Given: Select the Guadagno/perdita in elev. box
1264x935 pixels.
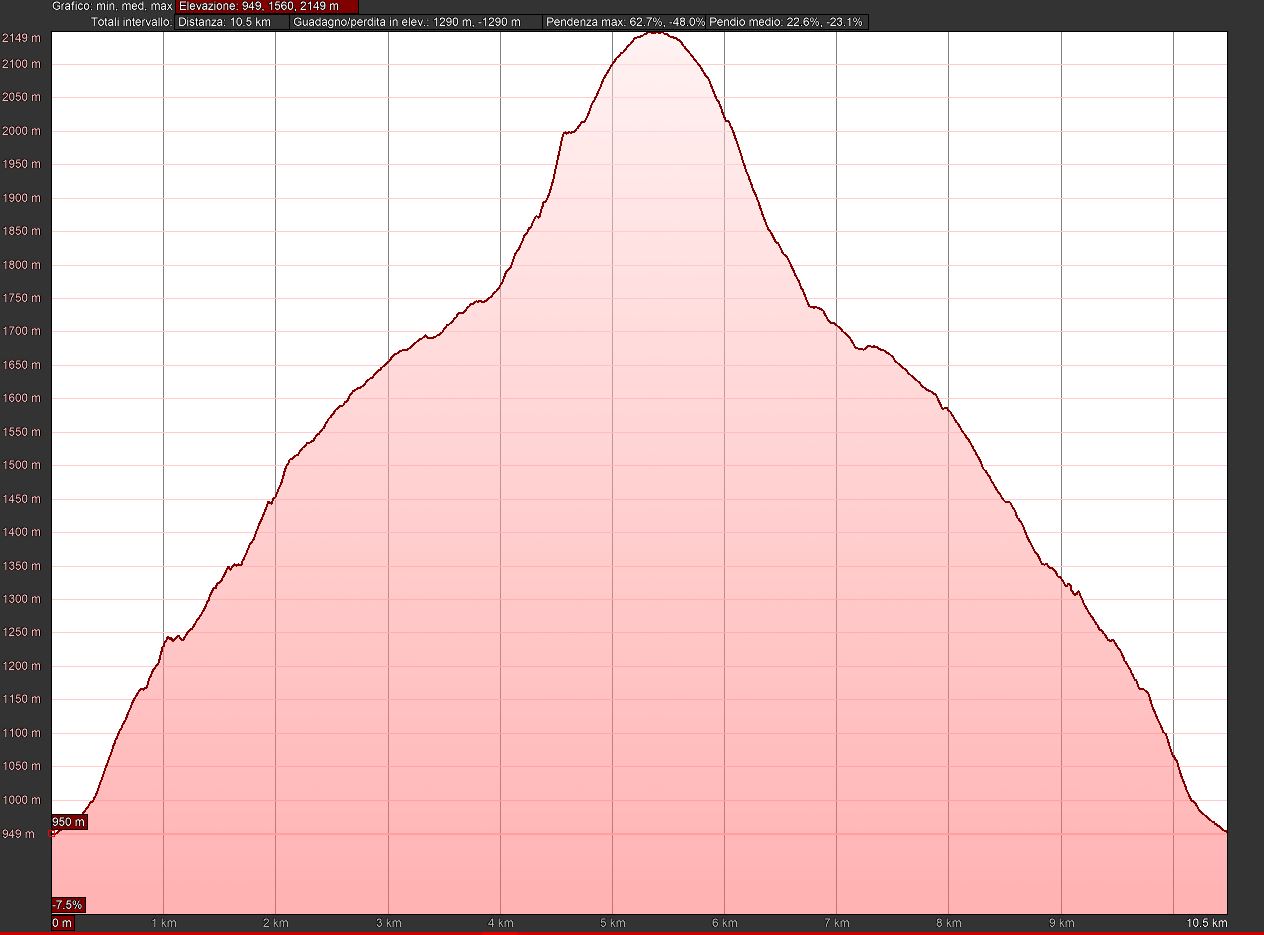Looking at the screenshot, I should tap(416, 22).
